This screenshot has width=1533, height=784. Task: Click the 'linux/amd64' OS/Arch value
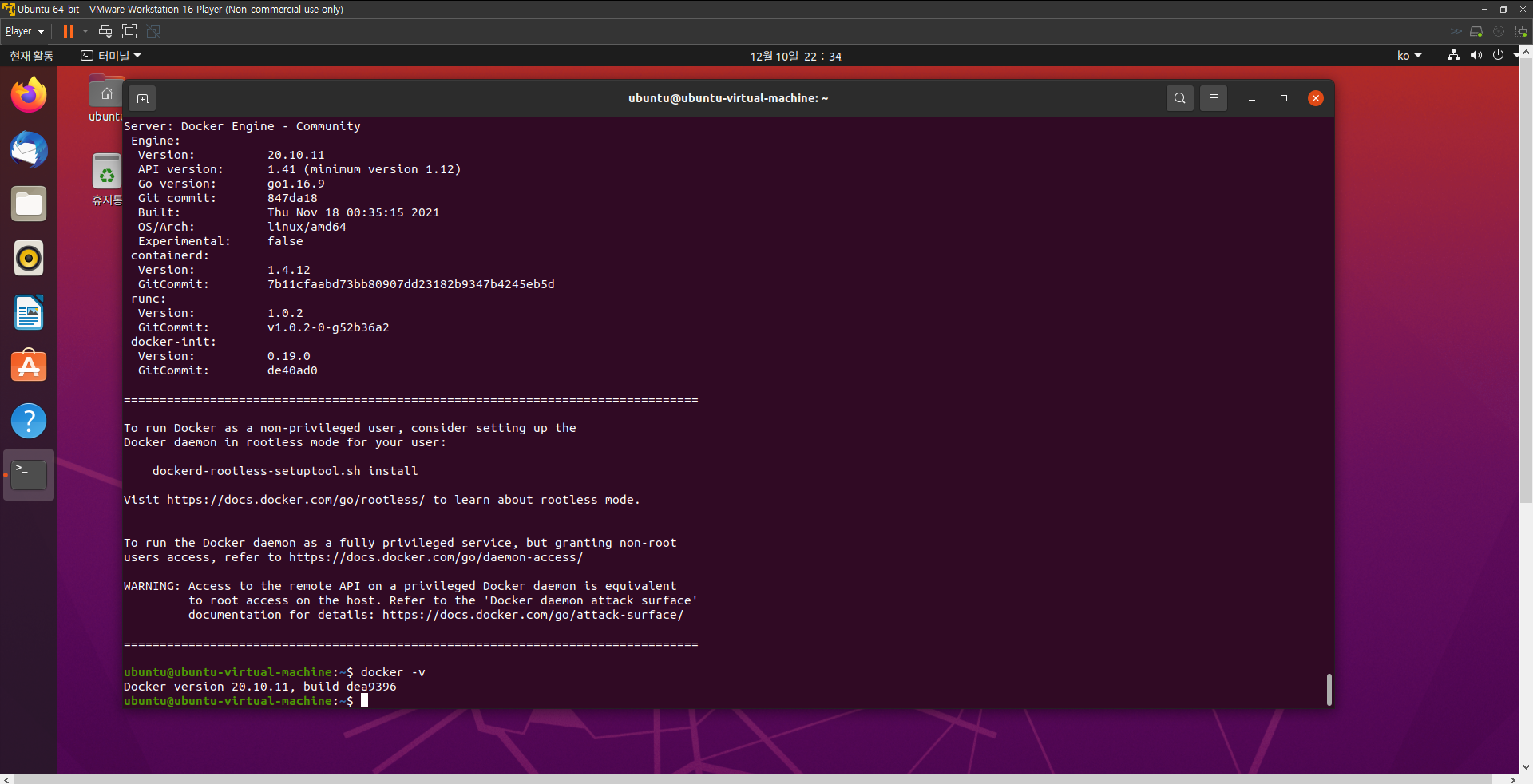[x=307, y=227]
